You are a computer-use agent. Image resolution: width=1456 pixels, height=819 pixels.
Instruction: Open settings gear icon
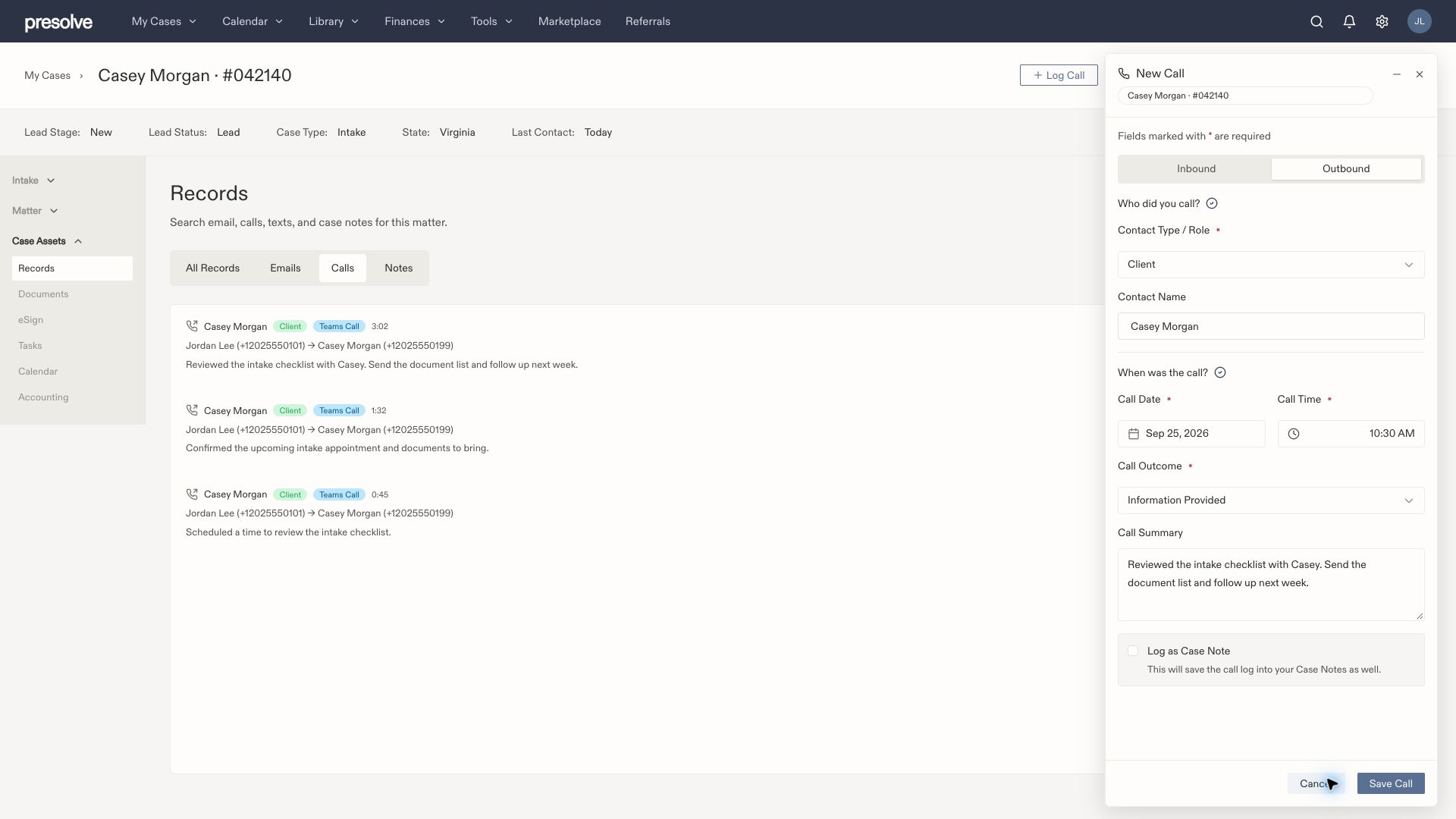(x=1382, y=21)
